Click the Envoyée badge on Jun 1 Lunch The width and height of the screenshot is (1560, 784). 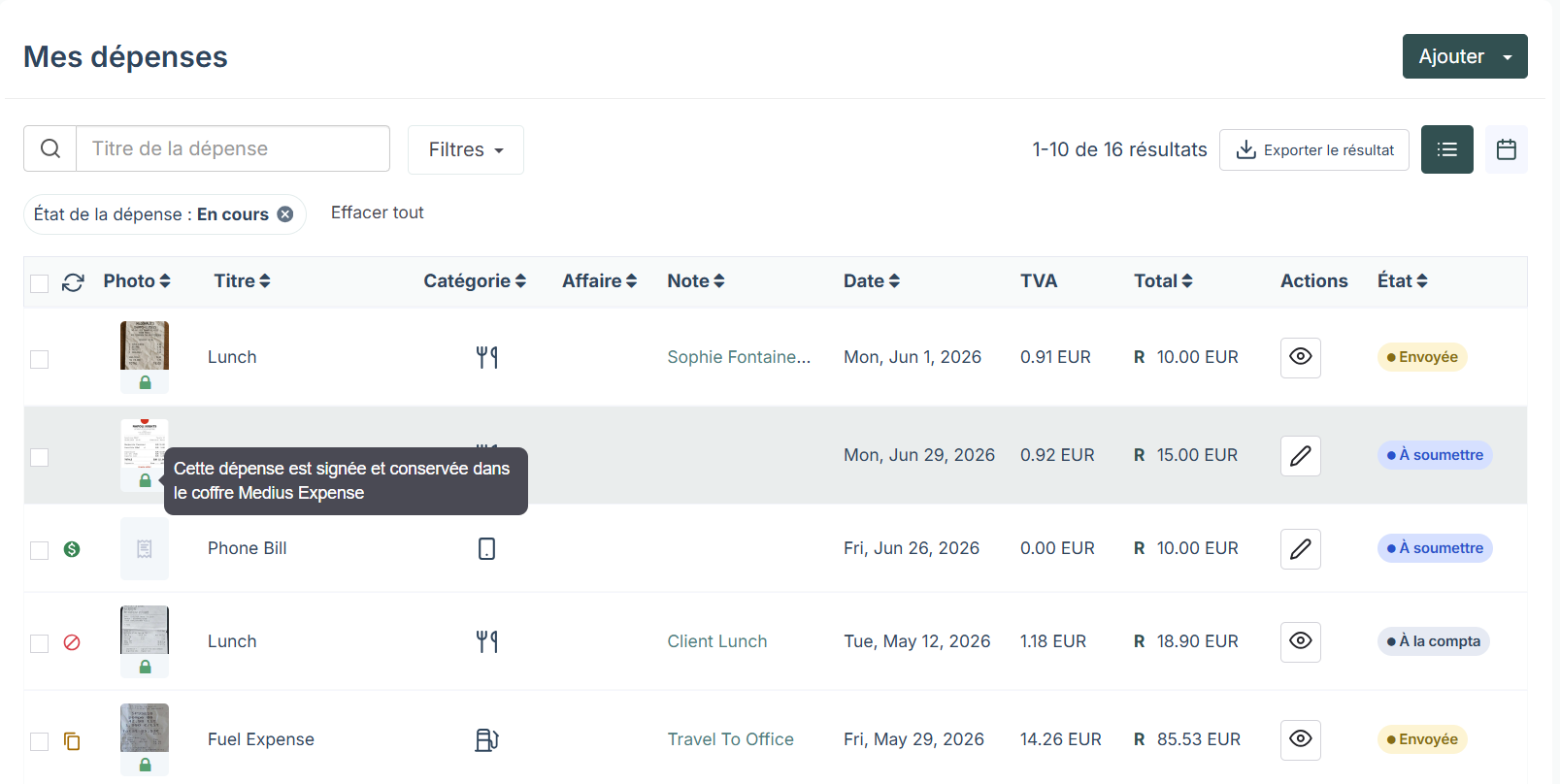point(1422,357)
